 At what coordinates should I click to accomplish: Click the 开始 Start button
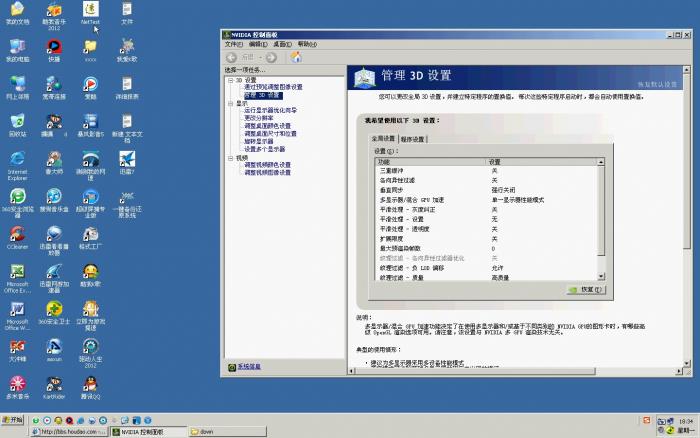12,420
